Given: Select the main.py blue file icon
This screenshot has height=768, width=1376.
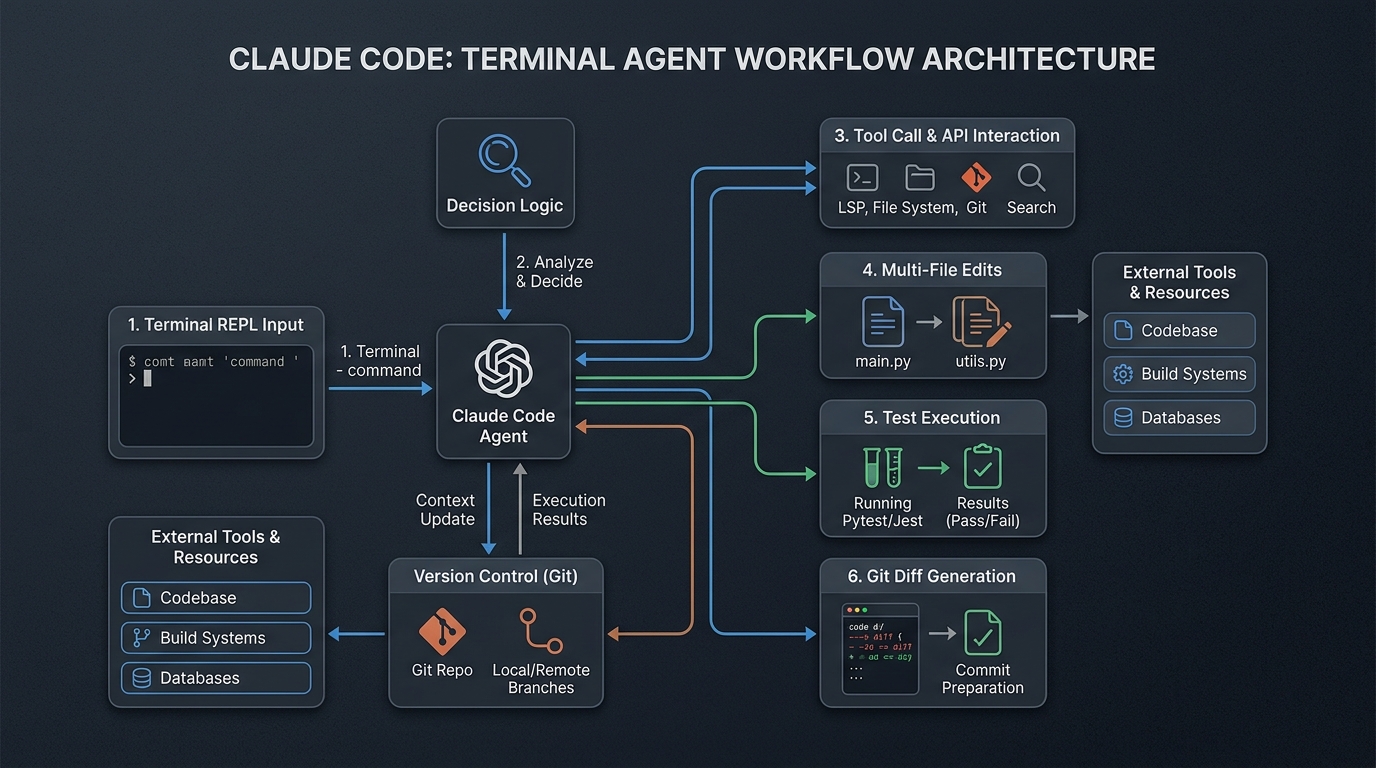Looking at the screenshot, I should click(x=883, y=322).
